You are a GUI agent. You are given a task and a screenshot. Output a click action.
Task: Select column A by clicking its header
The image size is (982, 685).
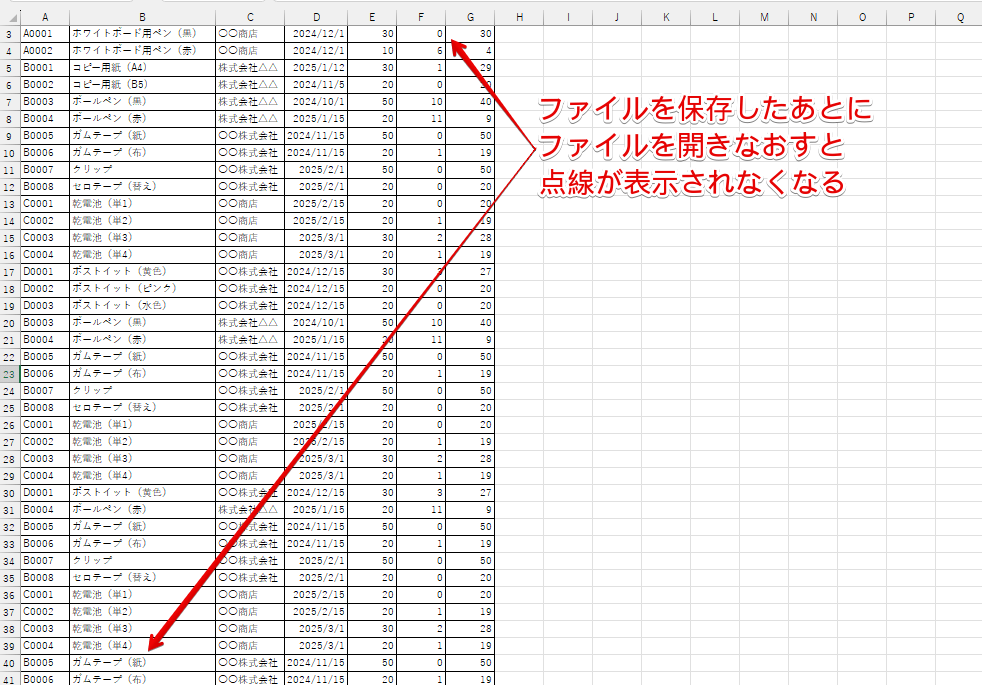tap(45, 17)
